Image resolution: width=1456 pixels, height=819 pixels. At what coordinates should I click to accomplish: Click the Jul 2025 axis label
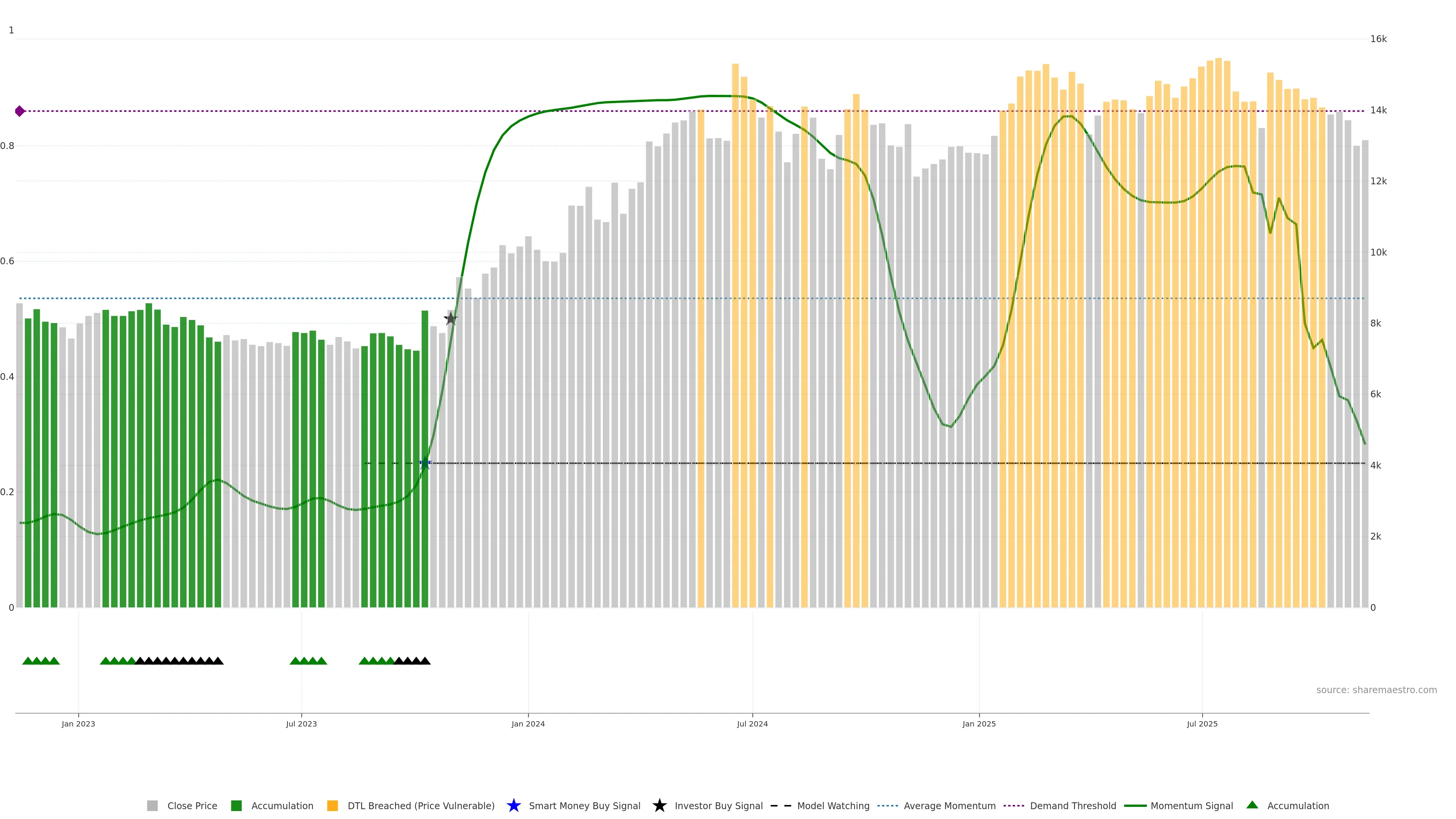point(1202,723)
